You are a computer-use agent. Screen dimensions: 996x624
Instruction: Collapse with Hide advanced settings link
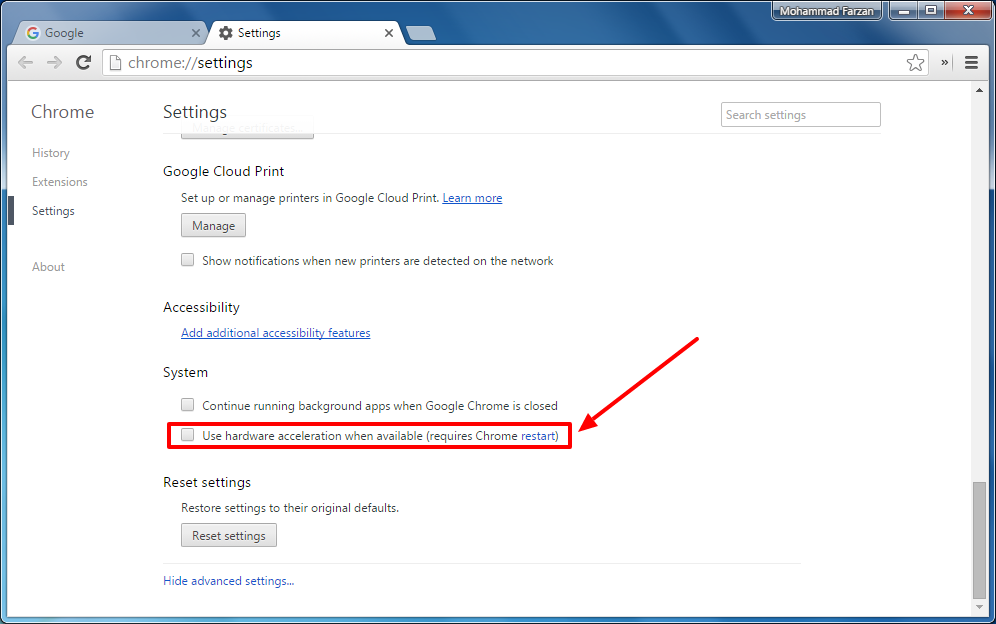[229, 581]
